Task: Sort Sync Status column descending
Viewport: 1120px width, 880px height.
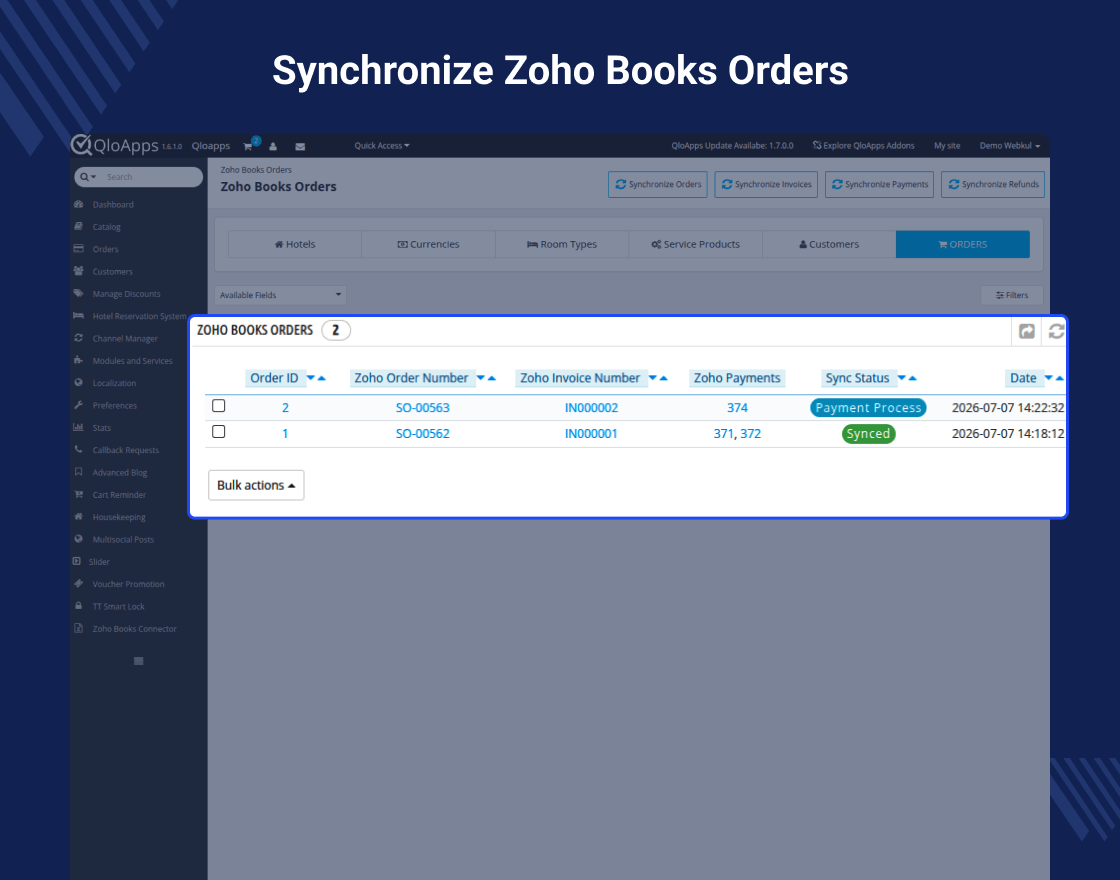Action: 901,378
